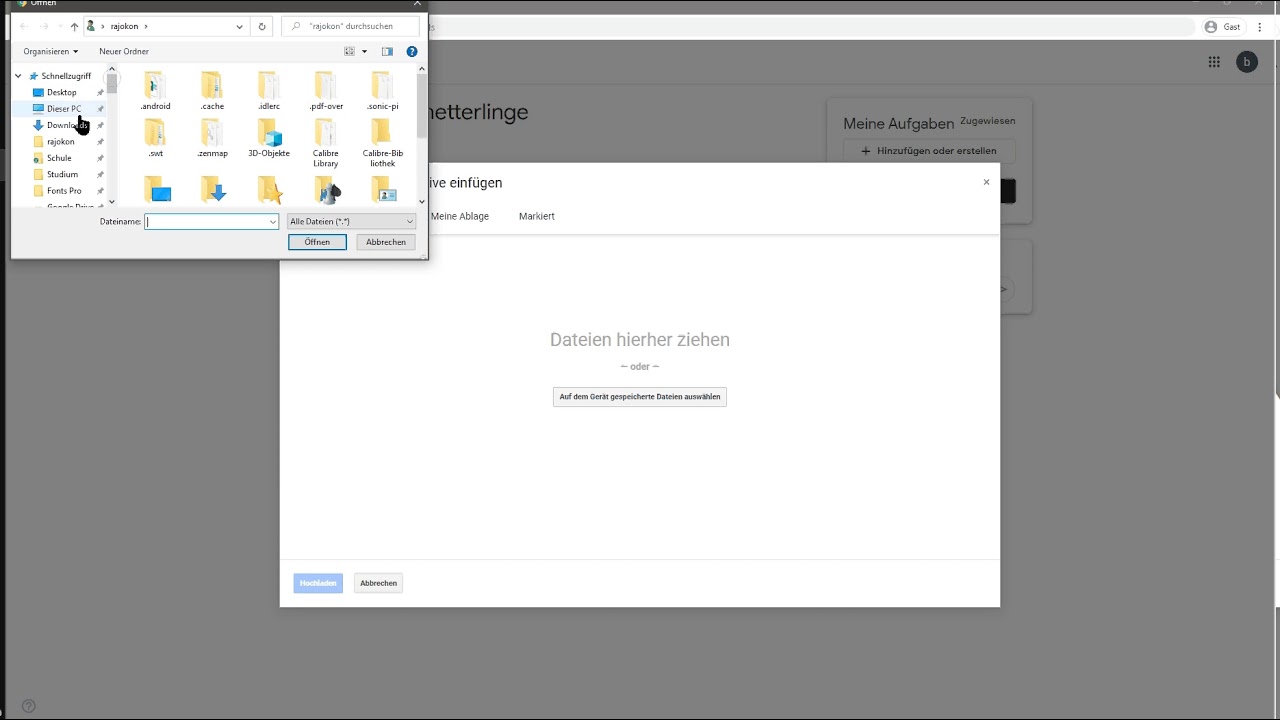
Task: Switch to the Markiert tab
Action: pyautogui.click(x=536, y=216)
